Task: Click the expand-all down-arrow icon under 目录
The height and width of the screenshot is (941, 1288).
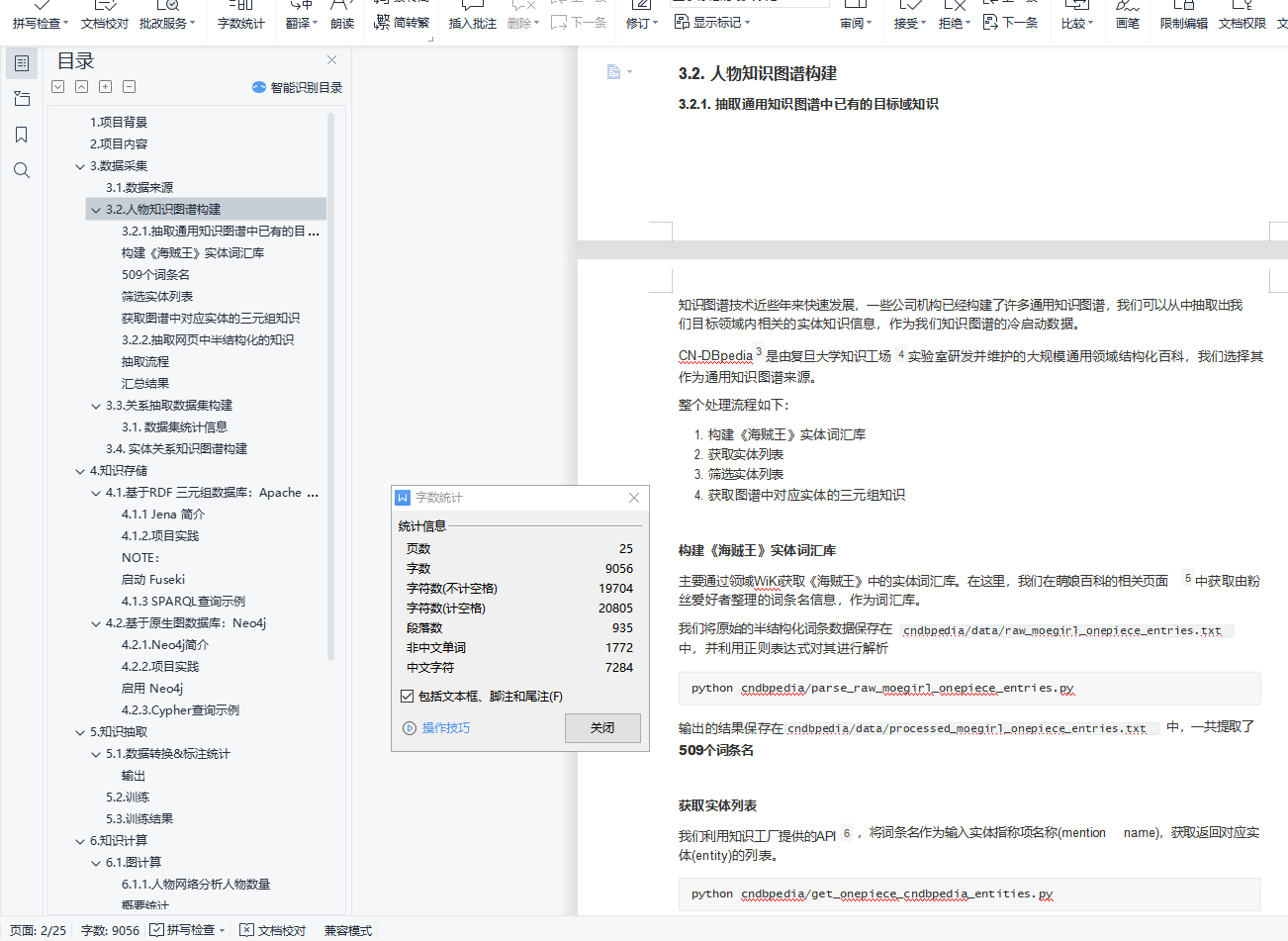Action: [x=58, y=87]
